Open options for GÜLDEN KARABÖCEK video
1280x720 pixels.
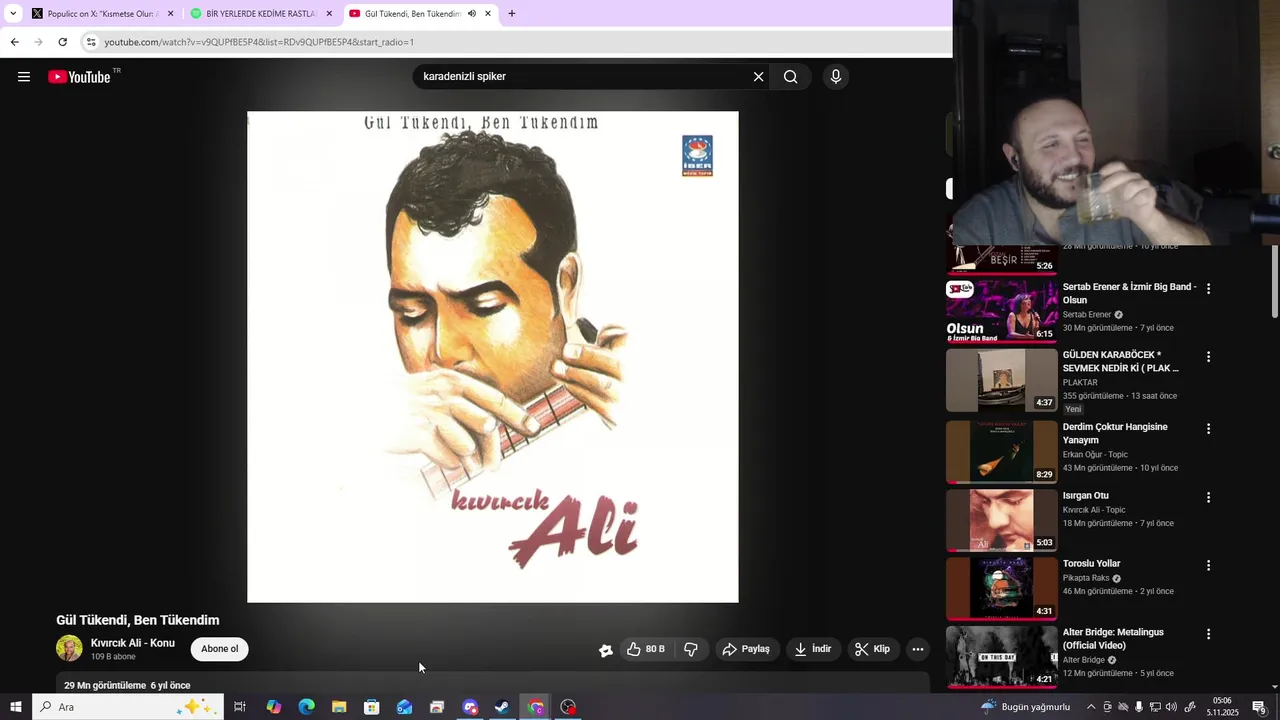1208,356
